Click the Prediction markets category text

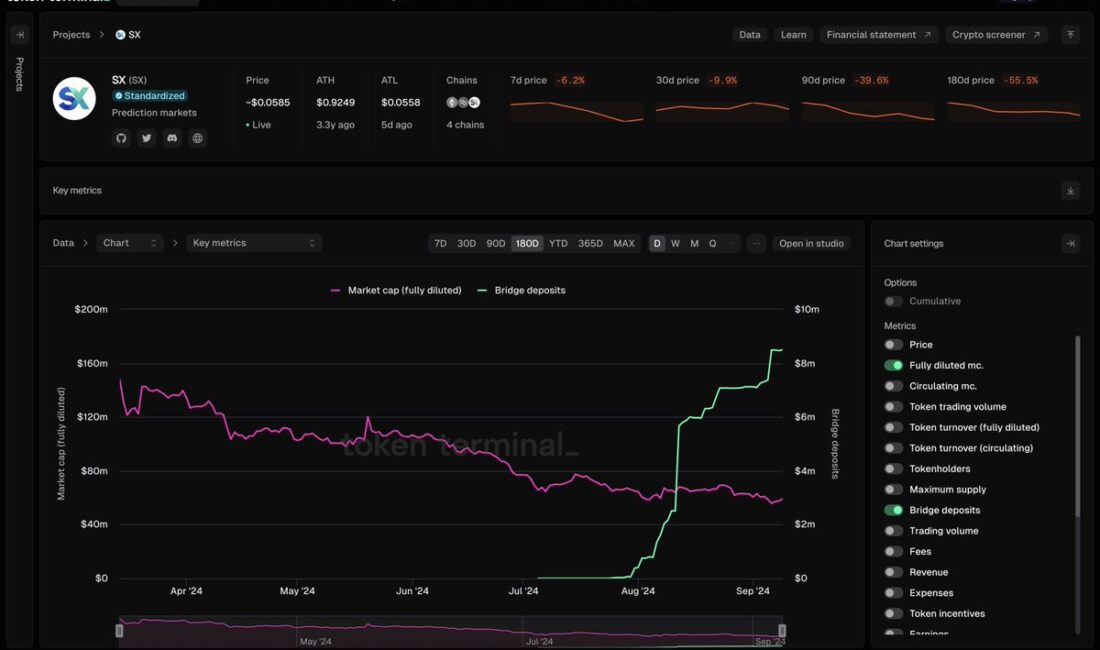point(154,113)
